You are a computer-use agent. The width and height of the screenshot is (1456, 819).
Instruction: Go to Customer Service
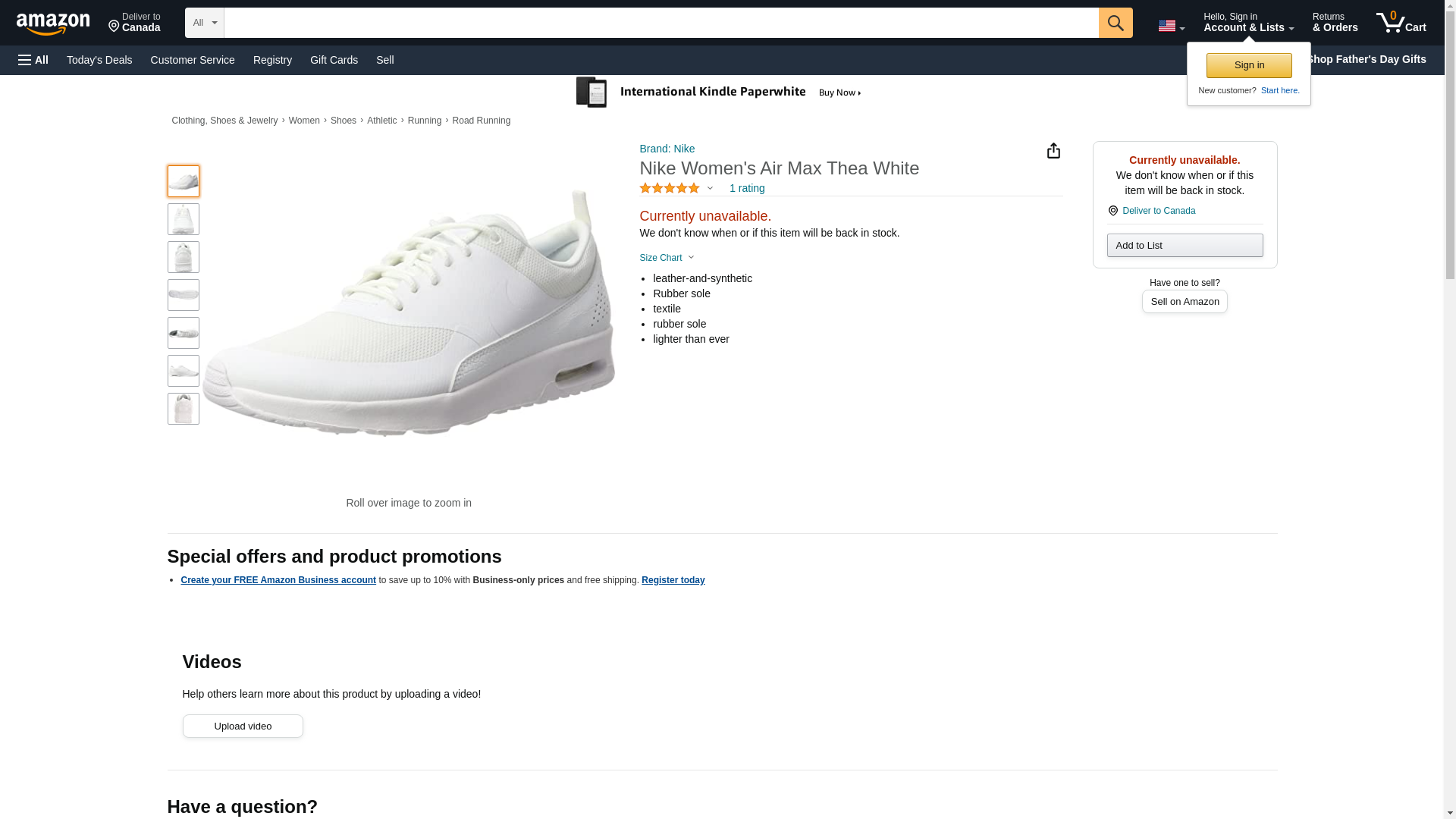(193, 60)
